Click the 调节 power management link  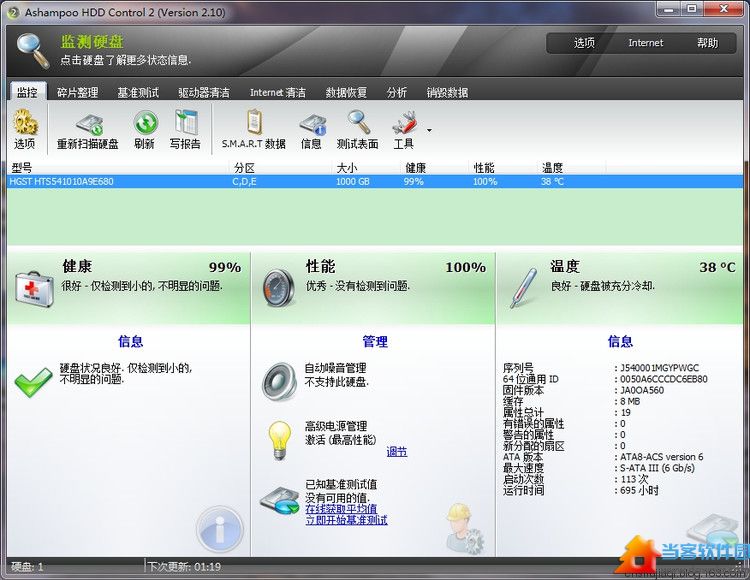(x=397, y=452)
